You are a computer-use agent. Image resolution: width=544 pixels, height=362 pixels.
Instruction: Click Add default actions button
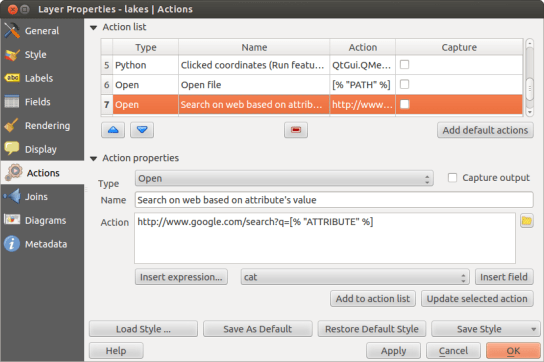pos(485,130)
